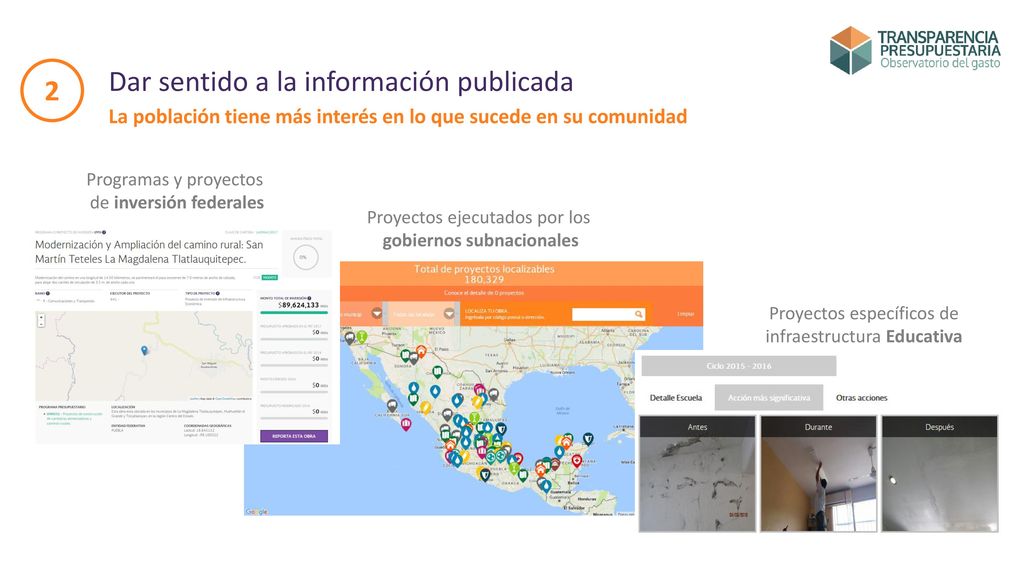
Task: Select the navy shield marker at Yucatán tip
Action: pyautogui.click(x=588, y=439)
